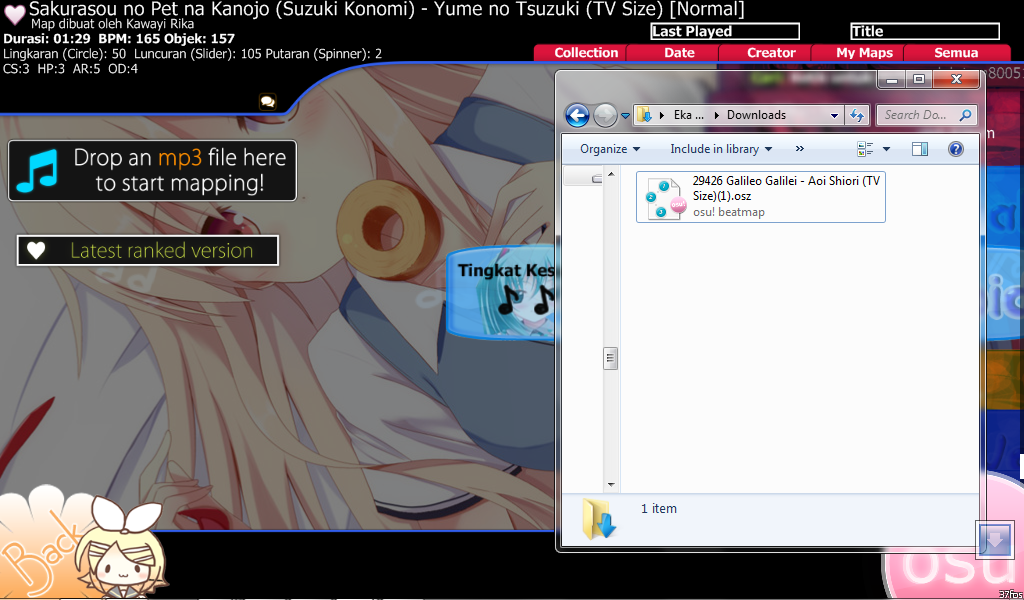This screenshot has height=600, width=1024.
Task: Expand the Eka path arrow in address bar
Action: pos(716,116)
